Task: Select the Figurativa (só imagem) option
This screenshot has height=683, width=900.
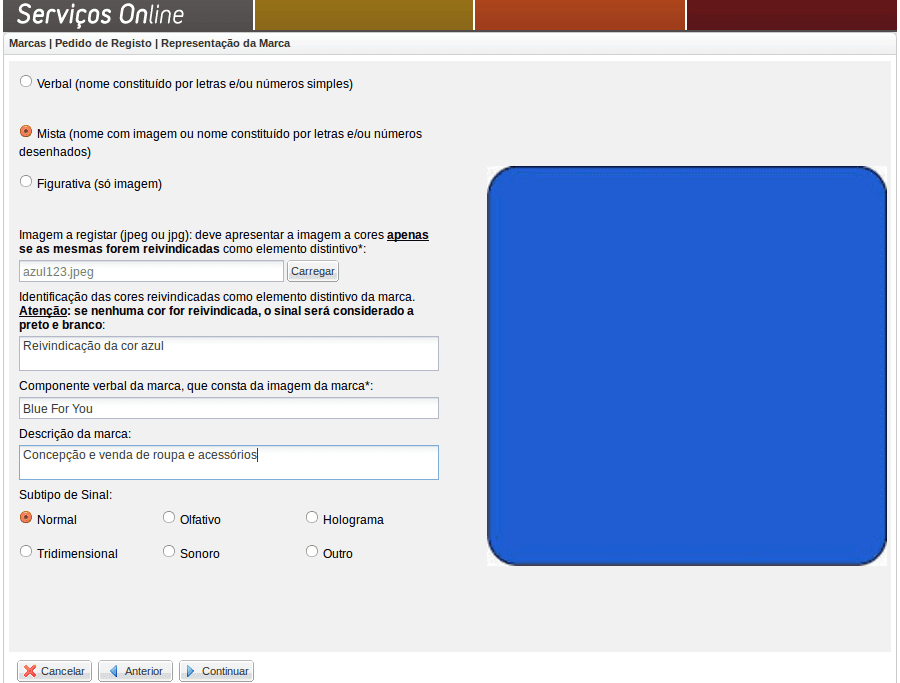Action: tap(26, 181)
